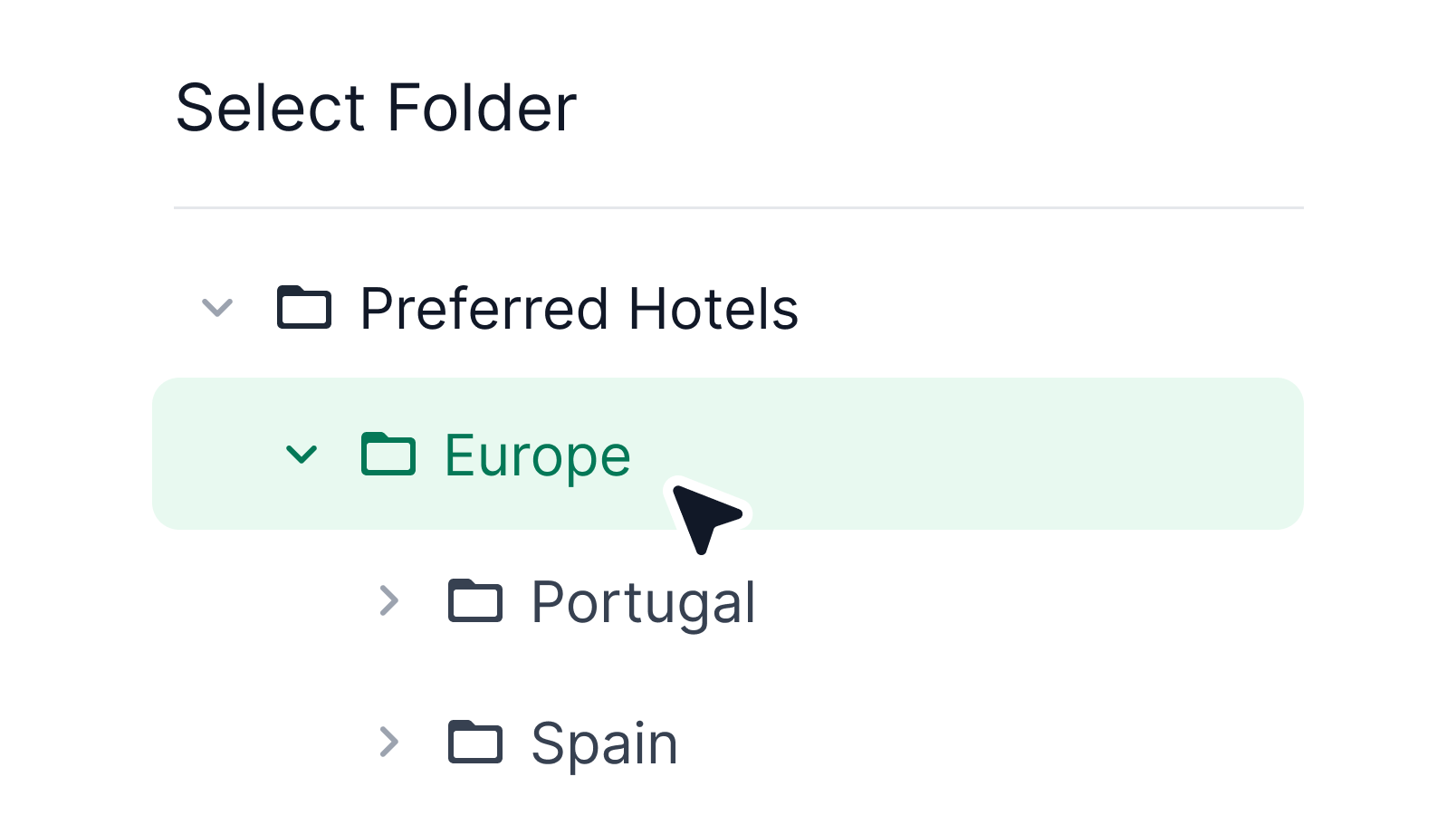Expand the Spain tree node

pos(391,741)
